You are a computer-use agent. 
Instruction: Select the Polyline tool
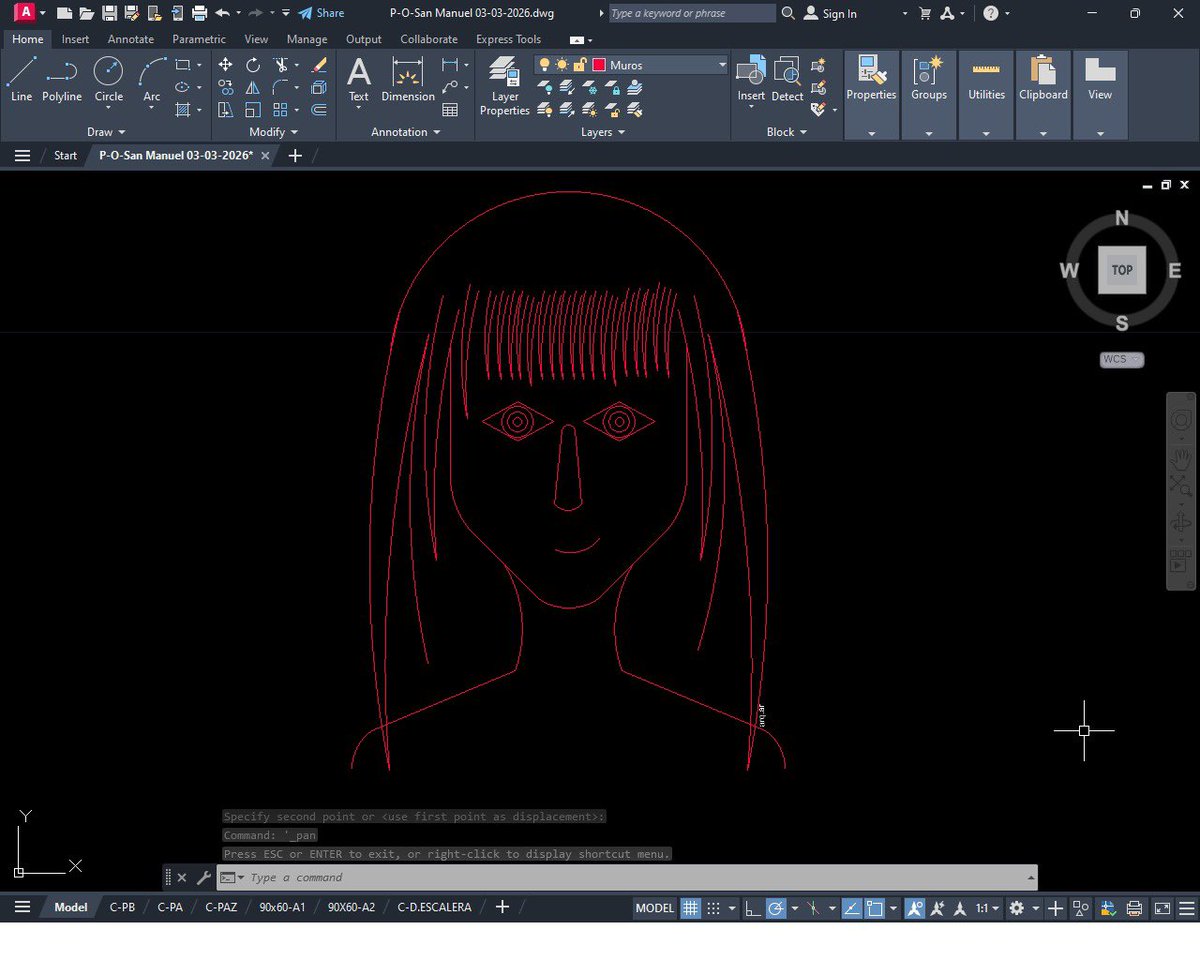[62, 80]
